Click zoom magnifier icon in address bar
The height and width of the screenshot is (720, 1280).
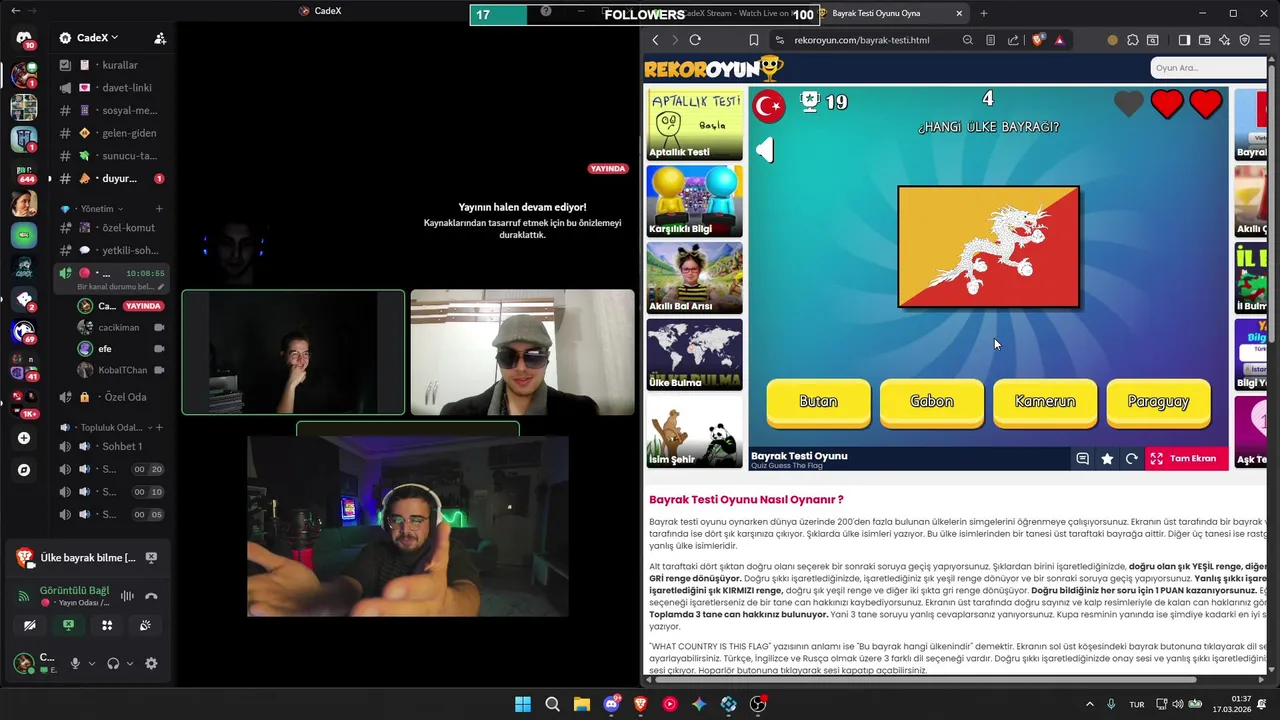point(967,40)
